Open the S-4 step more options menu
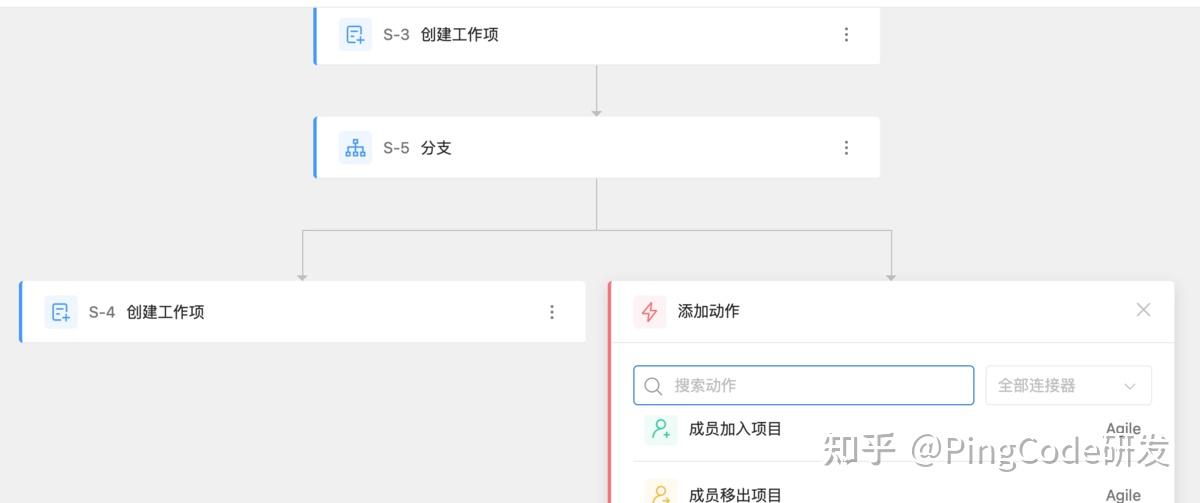The height and width of the screenshot is (503, 1200). [x=552, y=312]
